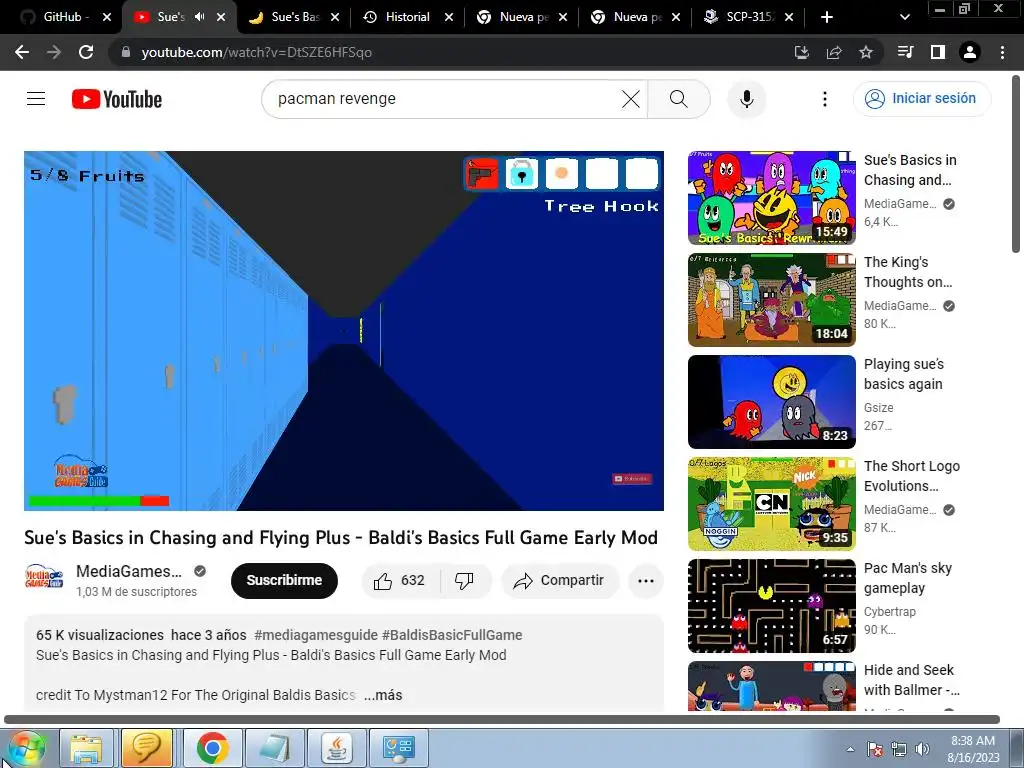
Task: Open hashtag #BaldisBasicFullGame
Action: [x=452, y=635]
